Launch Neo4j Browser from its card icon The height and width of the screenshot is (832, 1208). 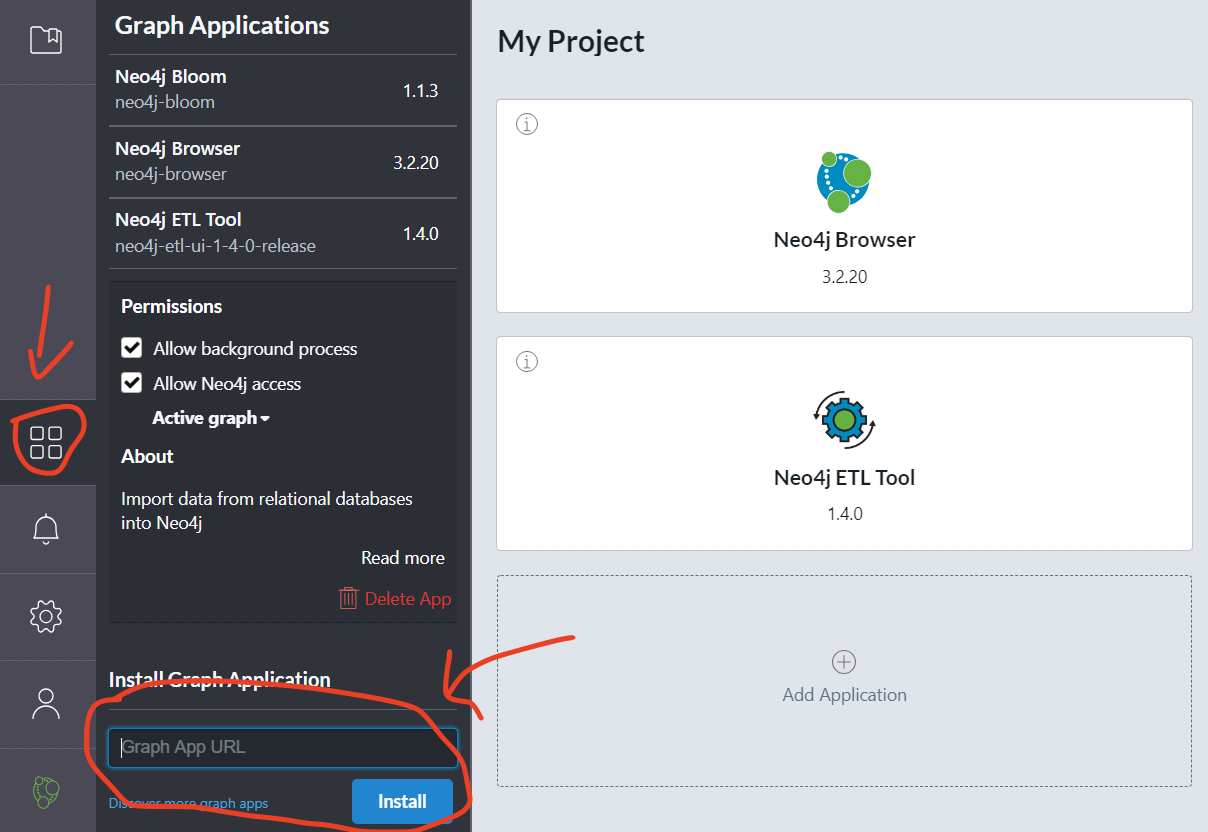click(843, 181)
